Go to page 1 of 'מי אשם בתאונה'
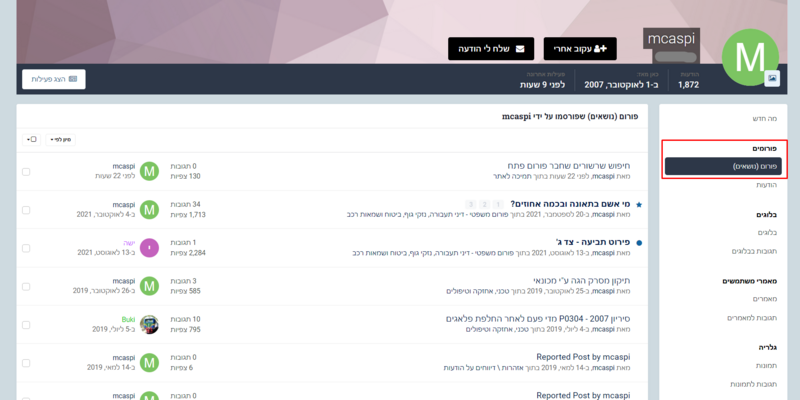This screenshot has height=400, width=800. tap(499, 205)
